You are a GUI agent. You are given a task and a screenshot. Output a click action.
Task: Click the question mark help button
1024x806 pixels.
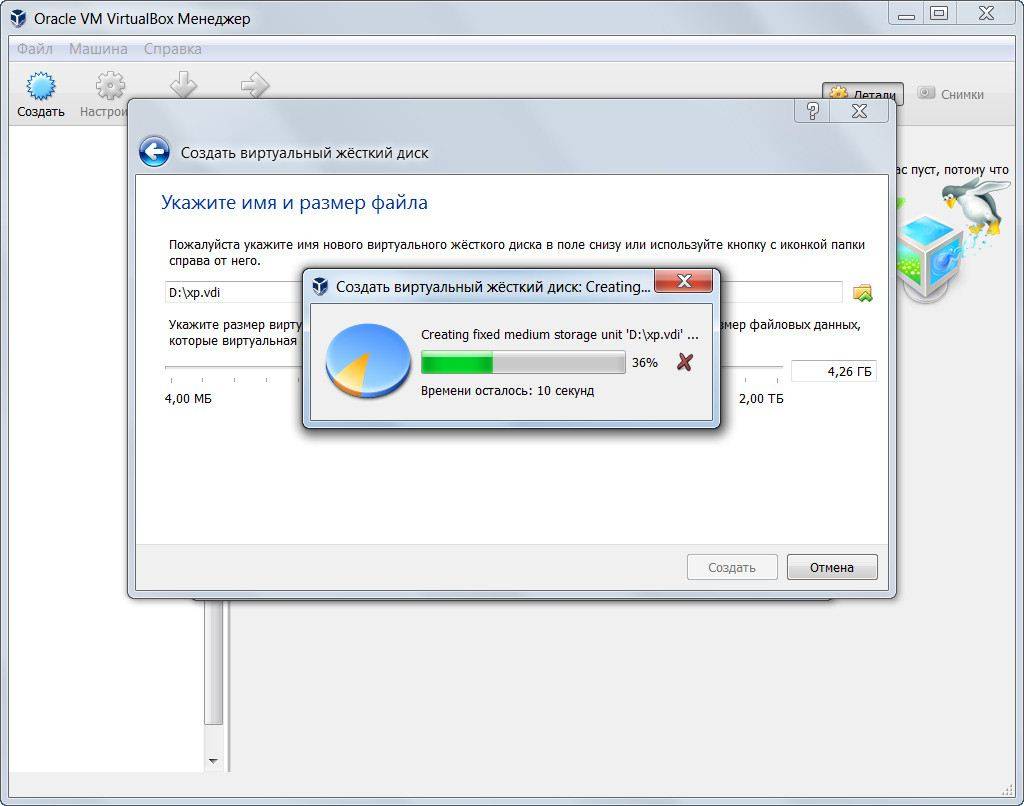(x=812, y=111)
